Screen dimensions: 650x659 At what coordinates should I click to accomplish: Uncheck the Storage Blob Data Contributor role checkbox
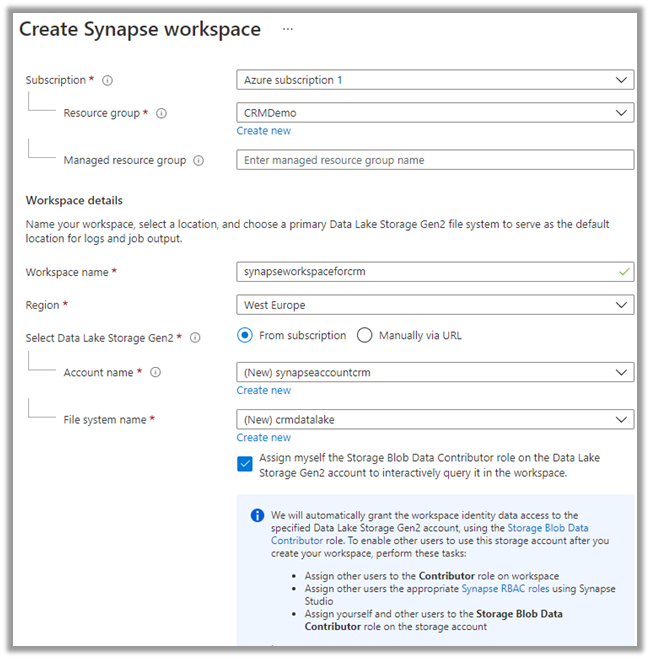click(245, 464)
